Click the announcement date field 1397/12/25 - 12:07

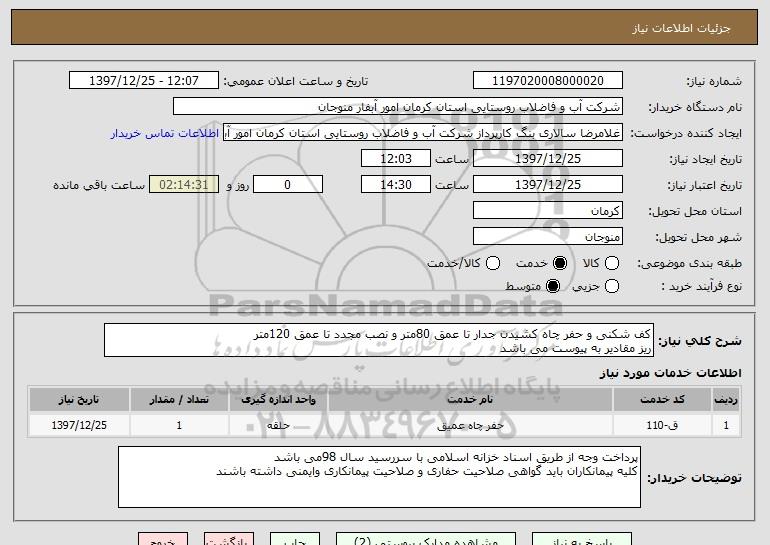pos(144,81)
